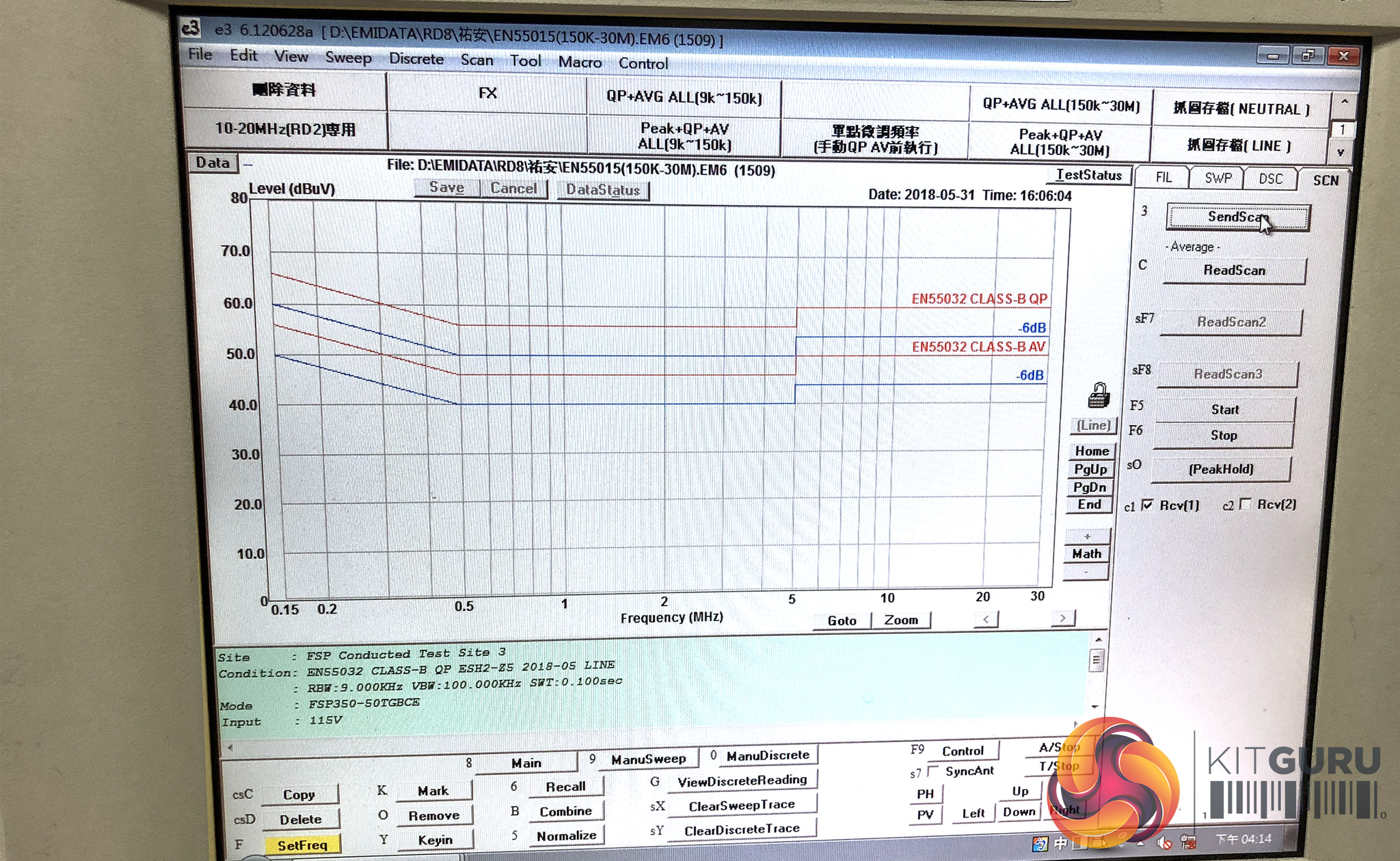Image resolution: width=1400 pixels, height=861 pixels.
Task: Uncheck the Rcv(1) checkbox
Action: tap(1147, 505)
